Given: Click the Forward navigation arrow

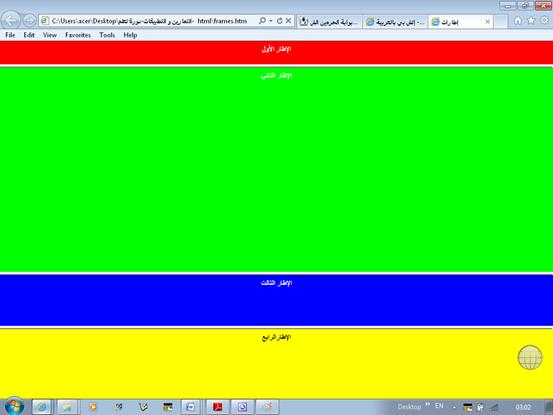Looking at the screenshot, I should pyautogui.click(x=30, y=21).
